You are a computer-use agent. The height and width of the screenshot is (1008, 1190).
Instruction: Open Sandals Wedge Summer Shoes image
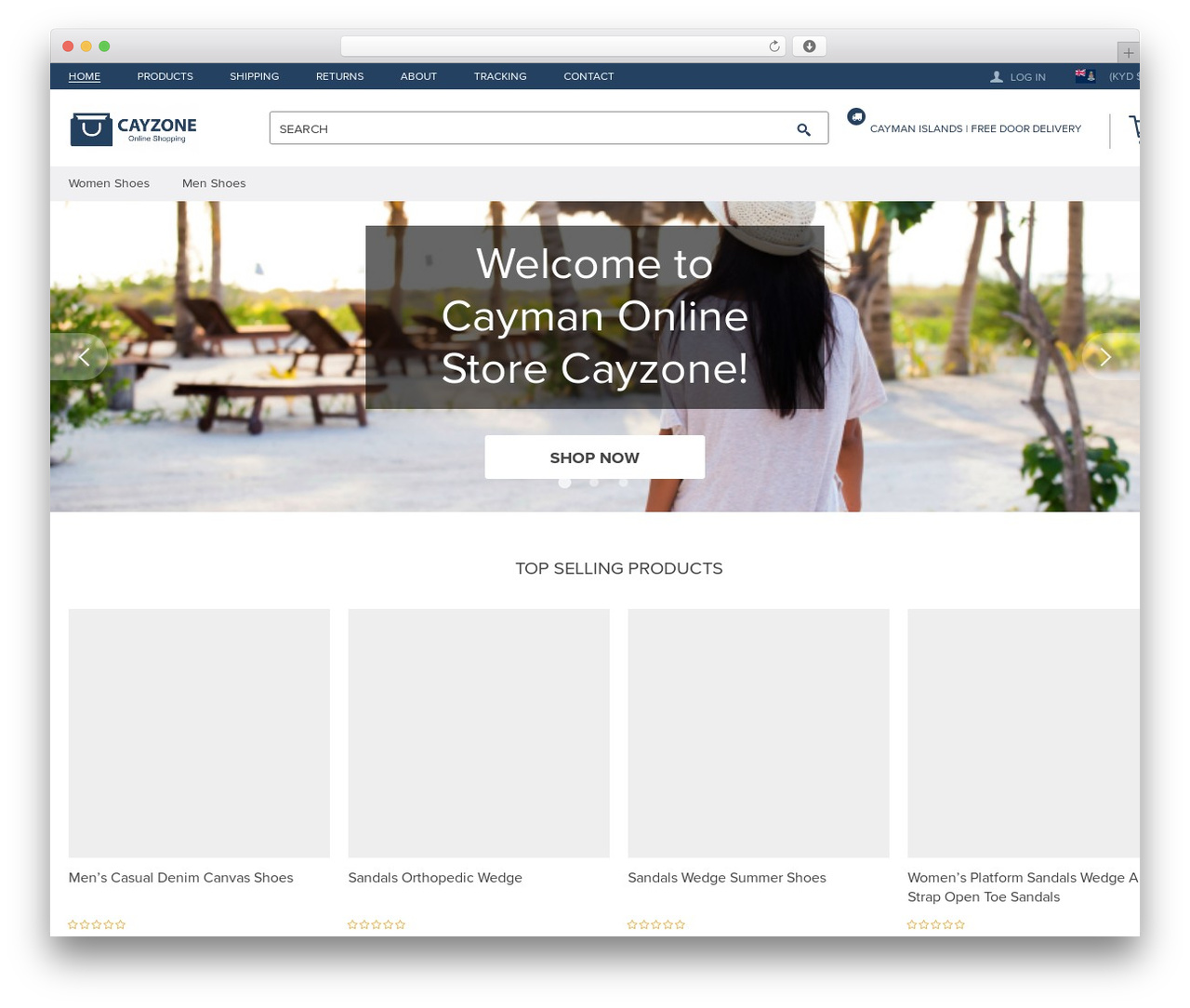click(759, 734)
